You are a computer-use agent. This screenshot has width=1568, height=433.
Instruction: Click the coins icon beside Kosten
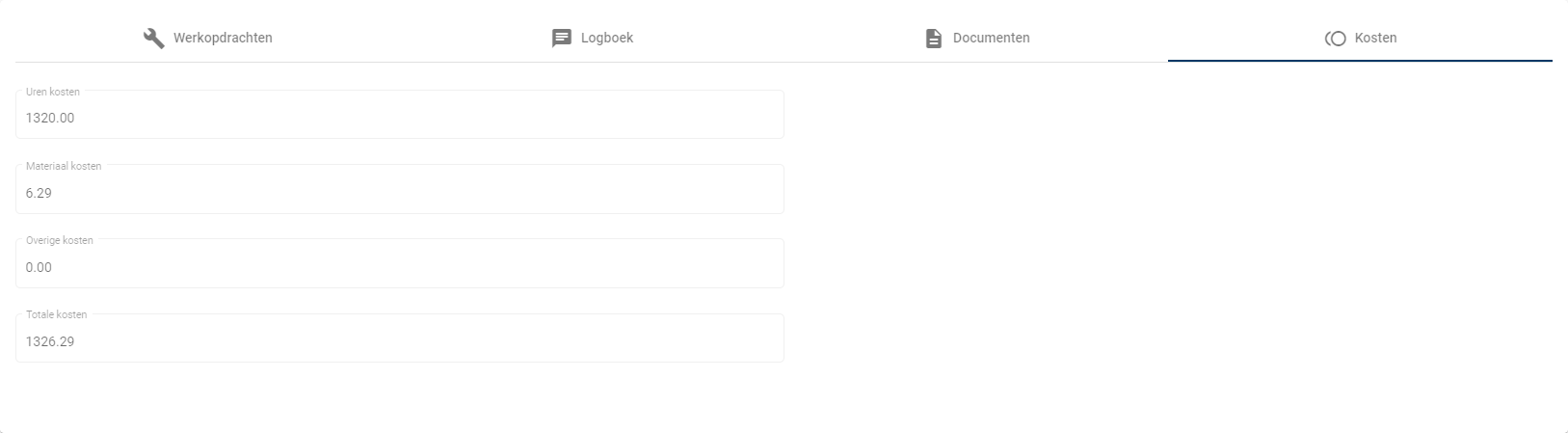click(x=1336, y=39)
